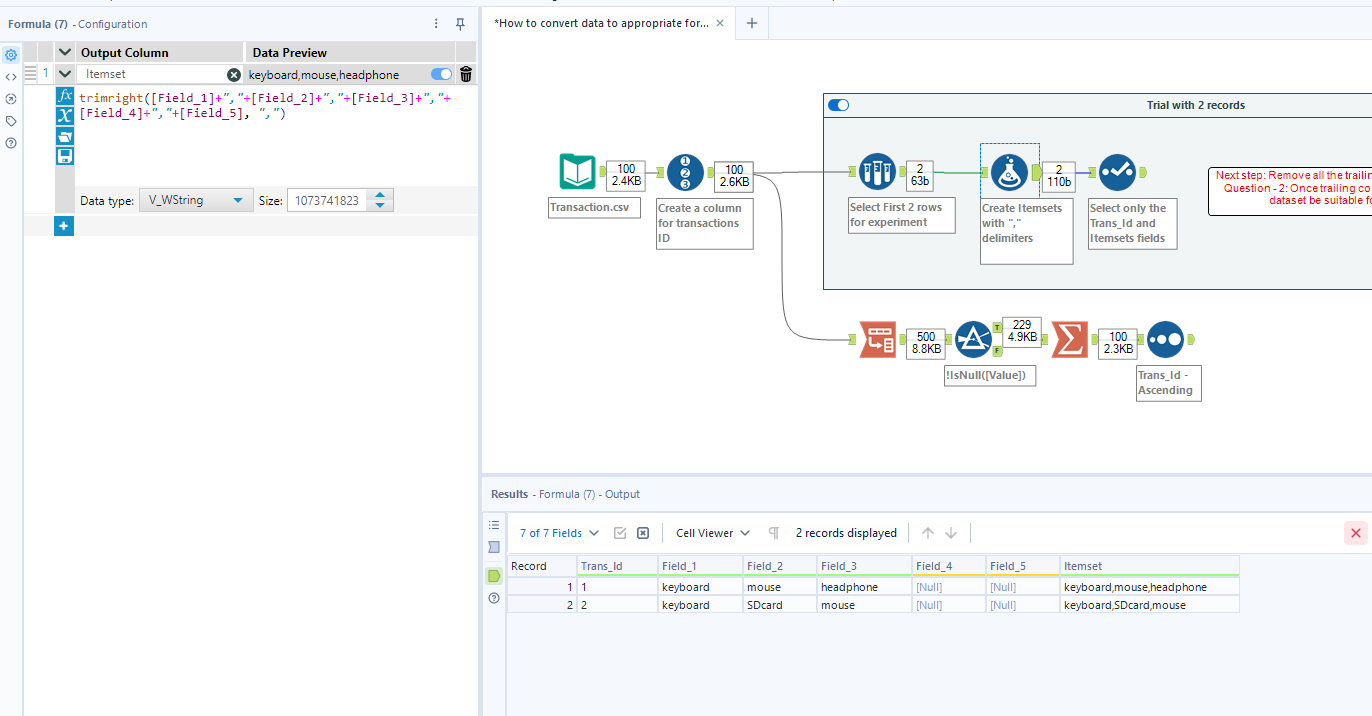Select the fx Insert Function icon
This screenshot has height=716, width=1372.
click(64, 97)
